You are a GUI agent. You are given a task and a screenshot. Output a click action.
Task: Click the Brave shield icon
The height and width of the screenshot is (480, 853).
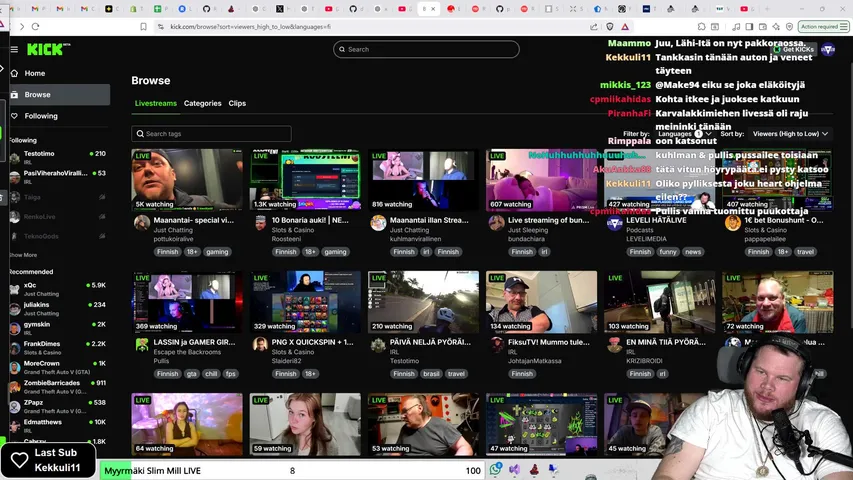click(x=610, y=26)
